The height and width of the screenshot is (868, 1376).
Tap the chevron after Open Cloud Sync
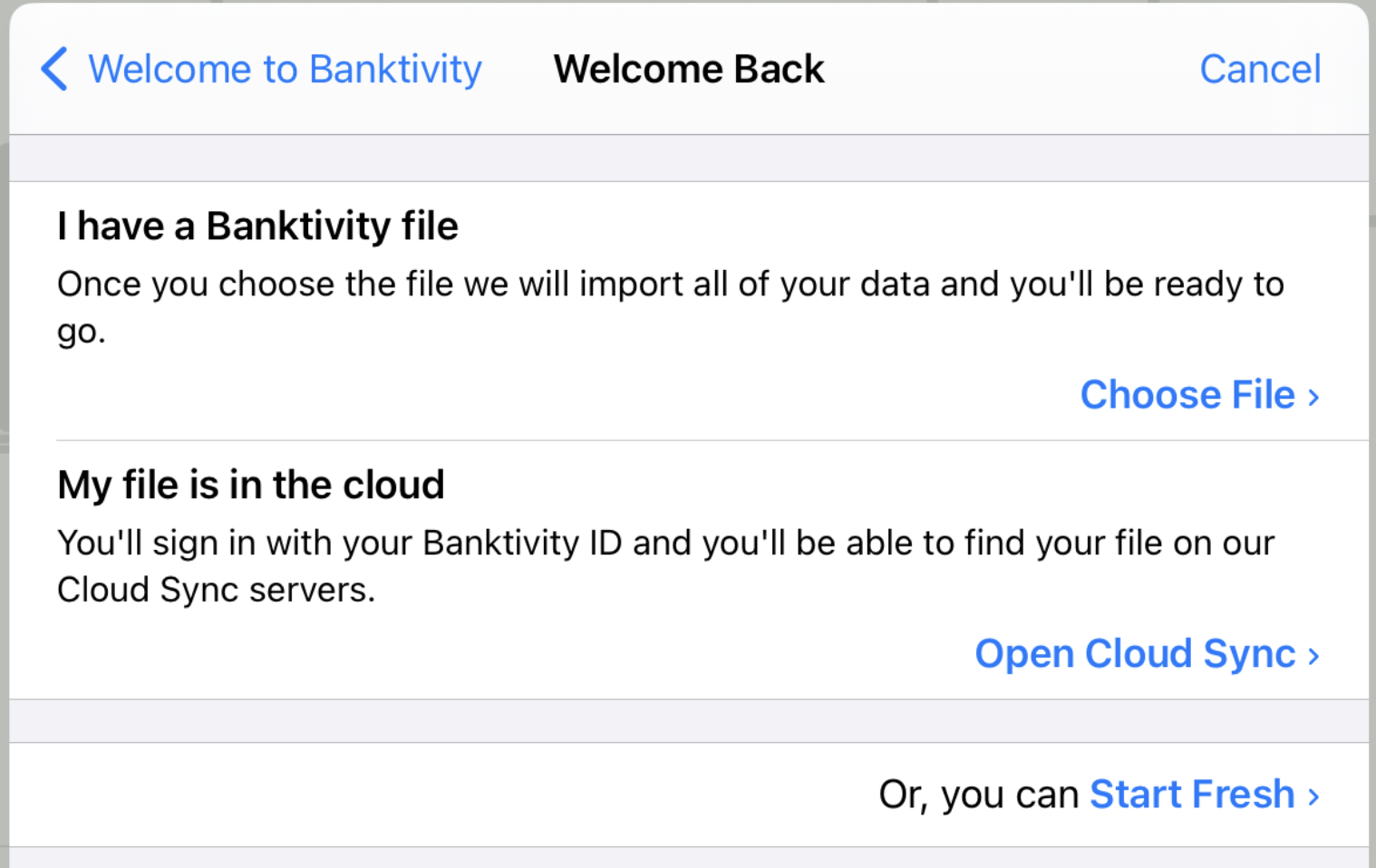click(1313, 656)
